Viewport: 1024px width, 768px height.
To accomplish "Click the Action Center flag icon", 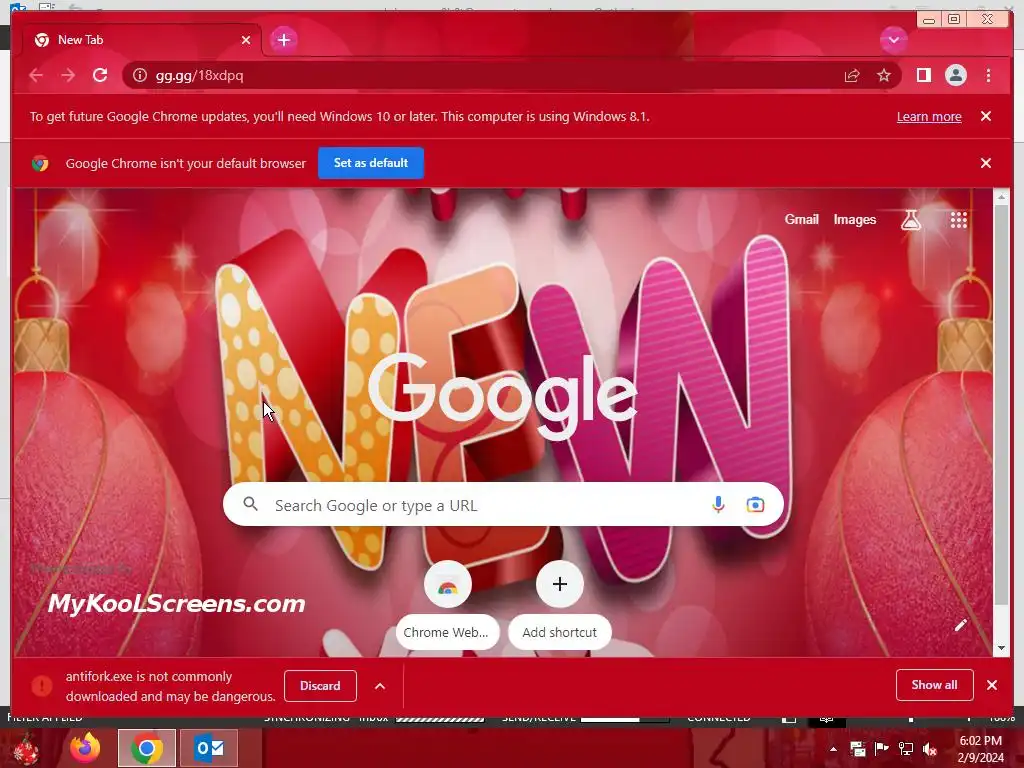I will tap(881, 748).
